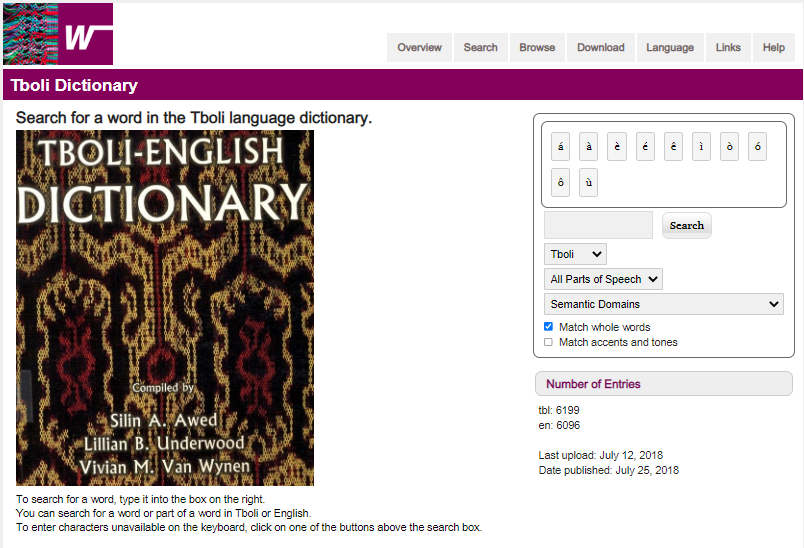Insert the à character button
Screen dimensions: 804x548
[x=589, y=147]
